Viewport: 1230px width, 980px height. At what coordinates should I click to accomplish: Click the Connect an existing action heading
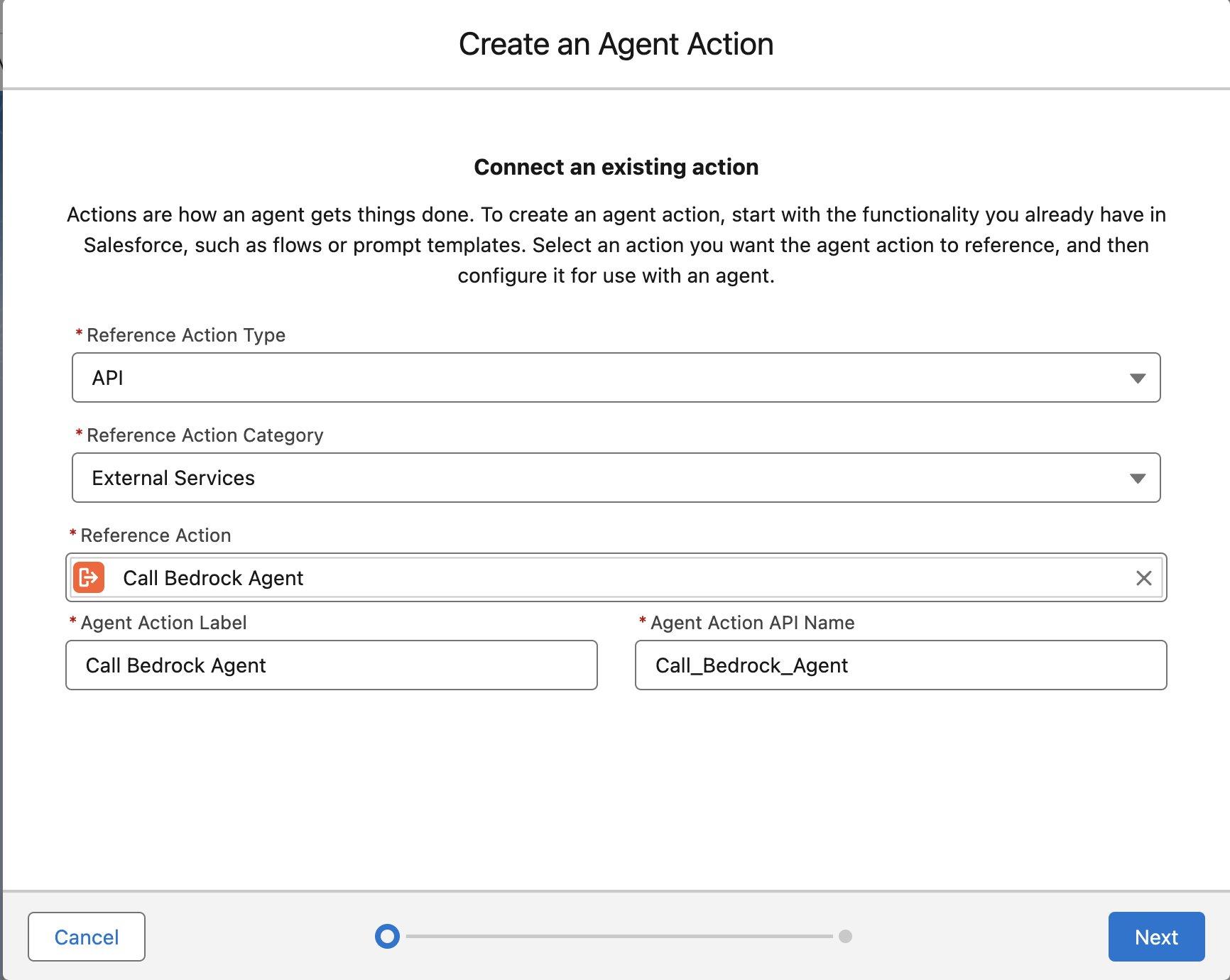click(x=616, y=167)
